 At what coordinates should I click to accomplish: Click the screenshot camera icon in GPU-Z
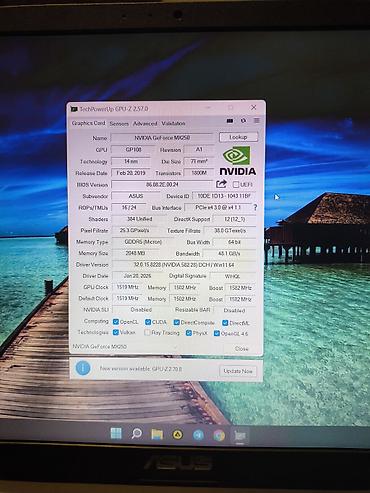[x=230, y=121]
